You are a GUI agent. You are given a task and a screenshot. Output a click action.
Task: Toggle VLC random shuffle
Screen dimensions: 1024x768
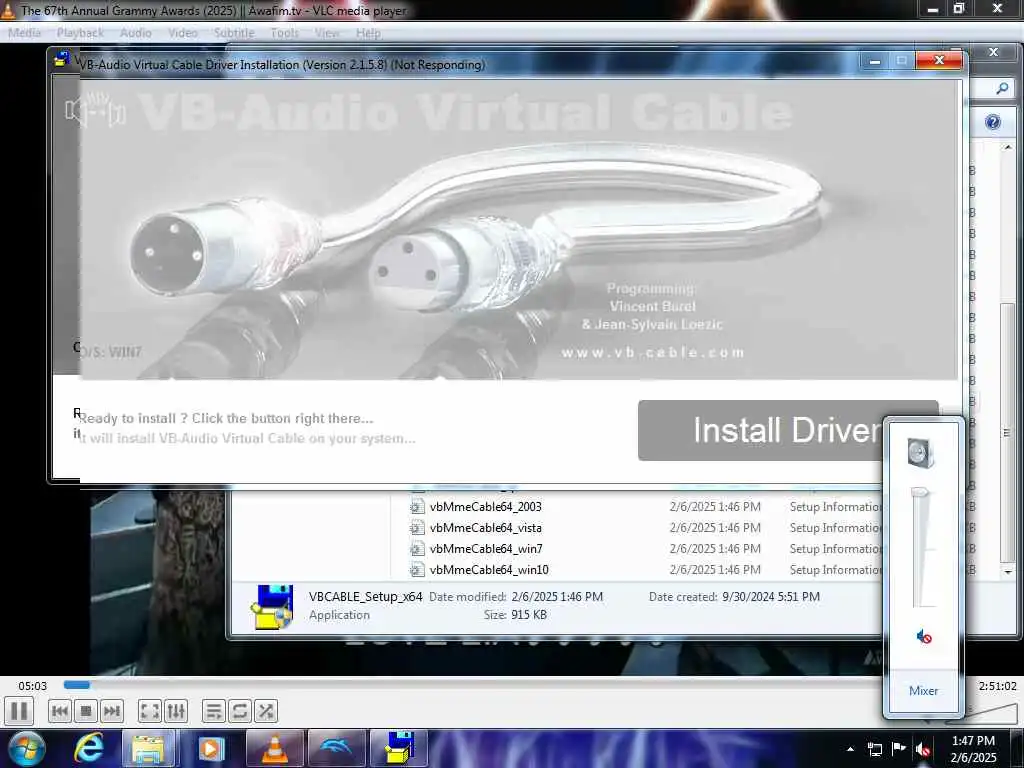coord(266,711)
